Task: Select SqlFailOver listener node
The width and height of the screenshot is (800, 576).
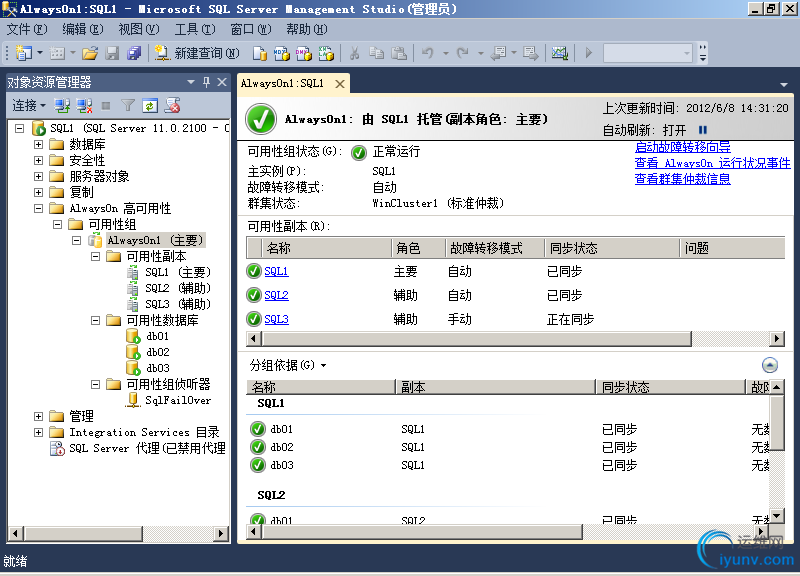Action: click(178, 400)
